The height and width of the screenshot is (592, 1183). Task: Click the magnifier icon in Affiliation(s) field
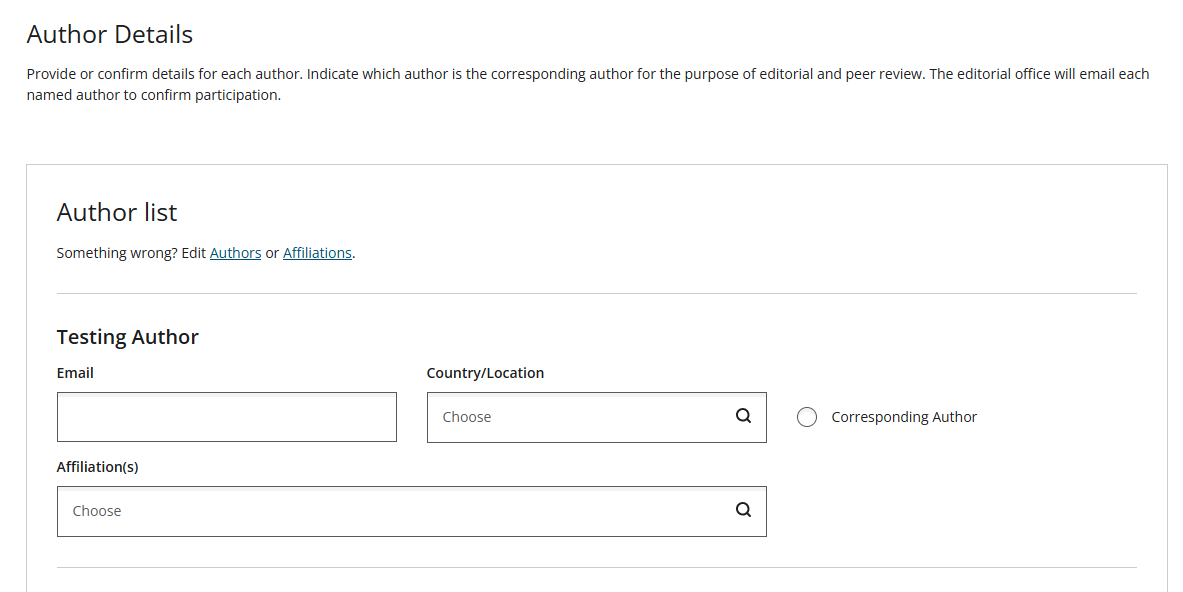[743, 510]
